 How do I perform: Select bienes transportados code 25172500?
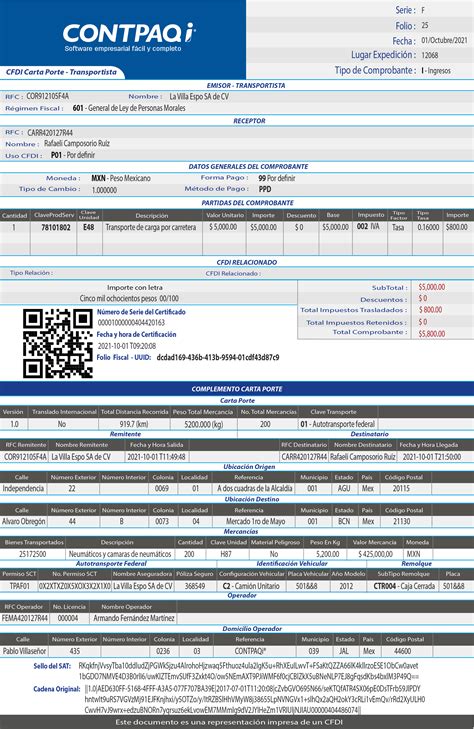(x=33, y=554)
